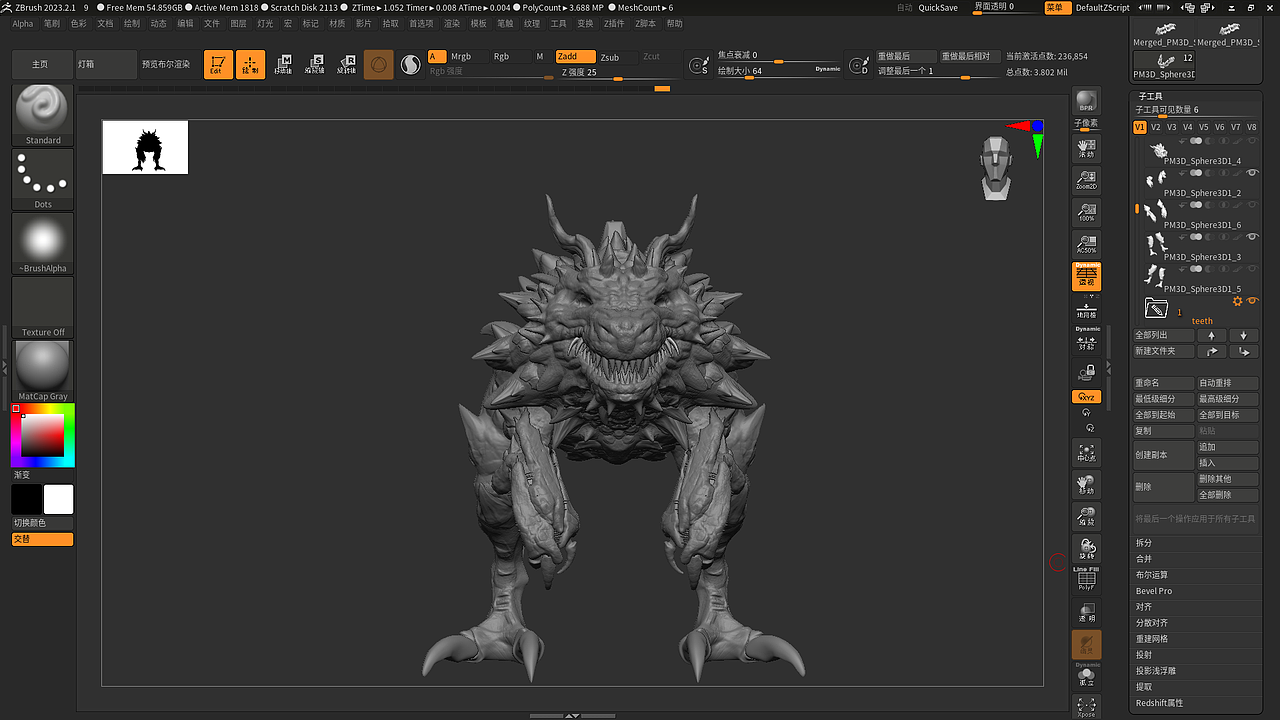Open the MatCap Gray material picker
1280x720 pixels.
[43, 366]
